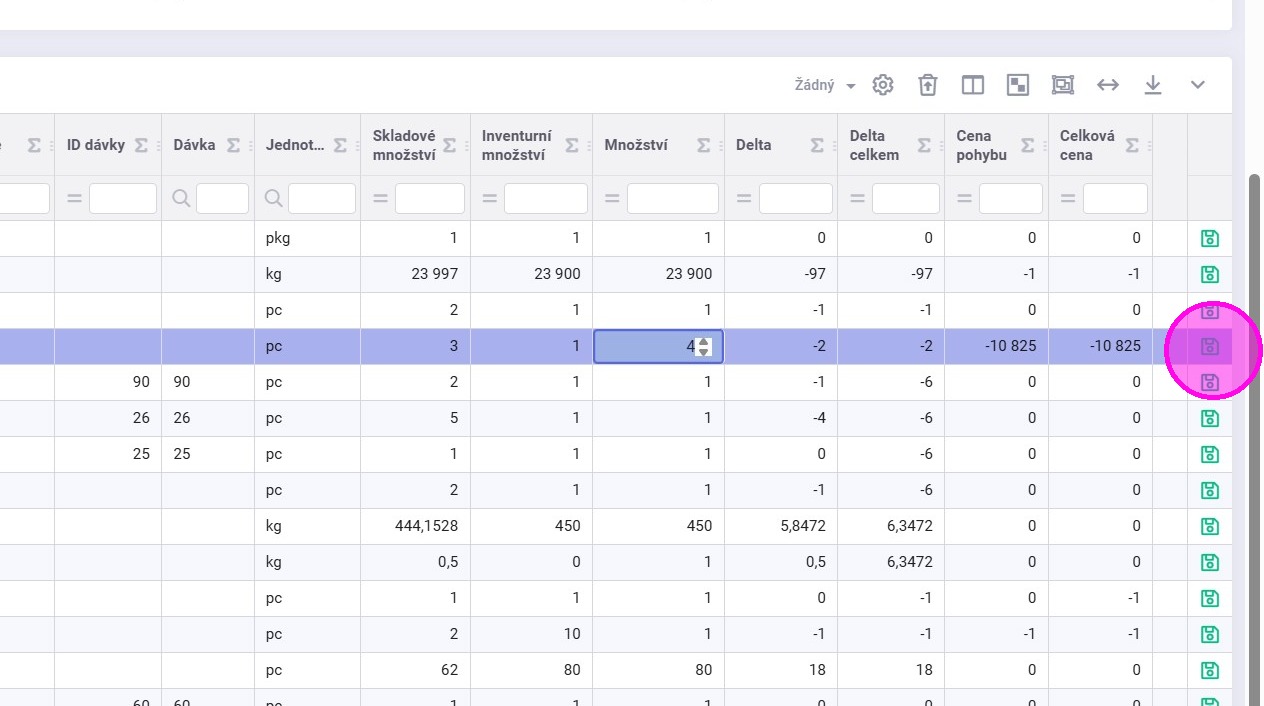Open search filter operator for Dávka column
This screenshot has width=1264, height=706.
(181, 199)
